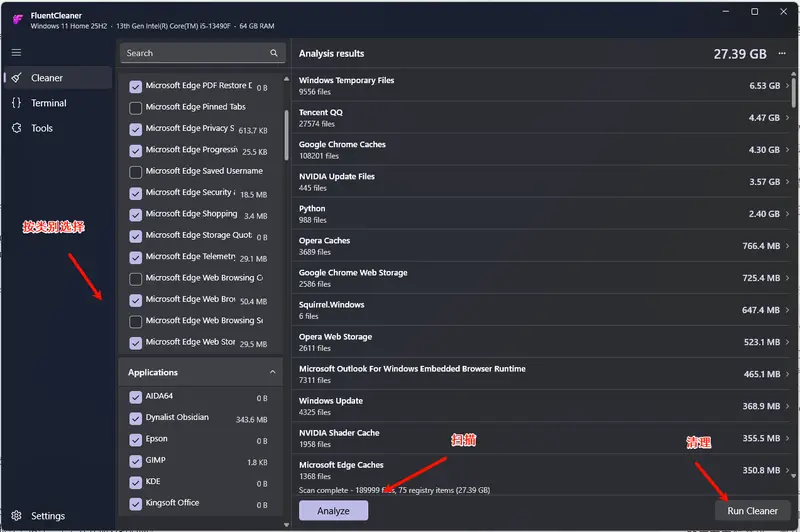Open the three-dot menu beside 27.39 GB
Viewport: 800px width, 532px height.
(782, 54)
